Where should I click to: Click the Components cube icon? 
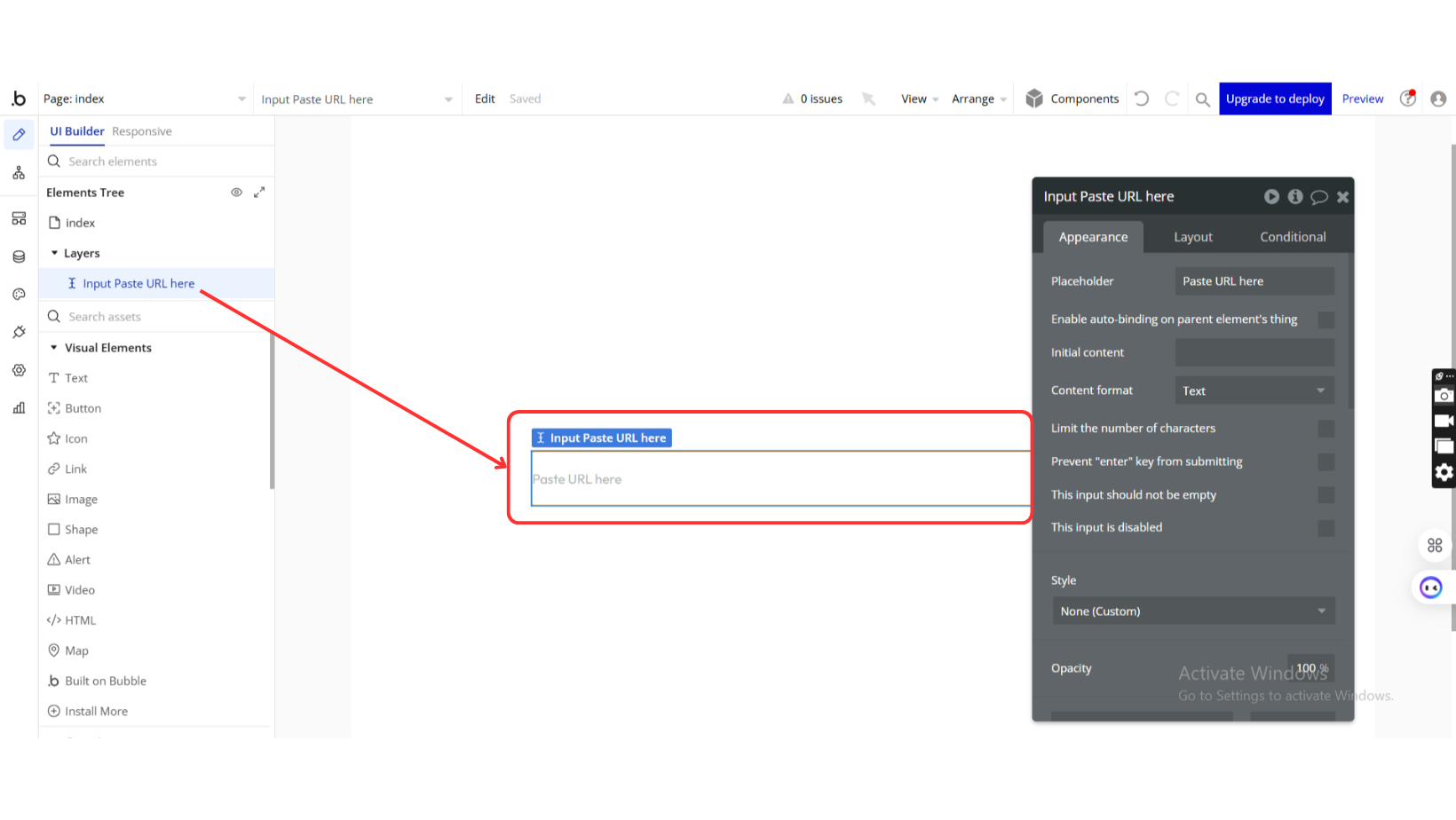click(1034, 99)
